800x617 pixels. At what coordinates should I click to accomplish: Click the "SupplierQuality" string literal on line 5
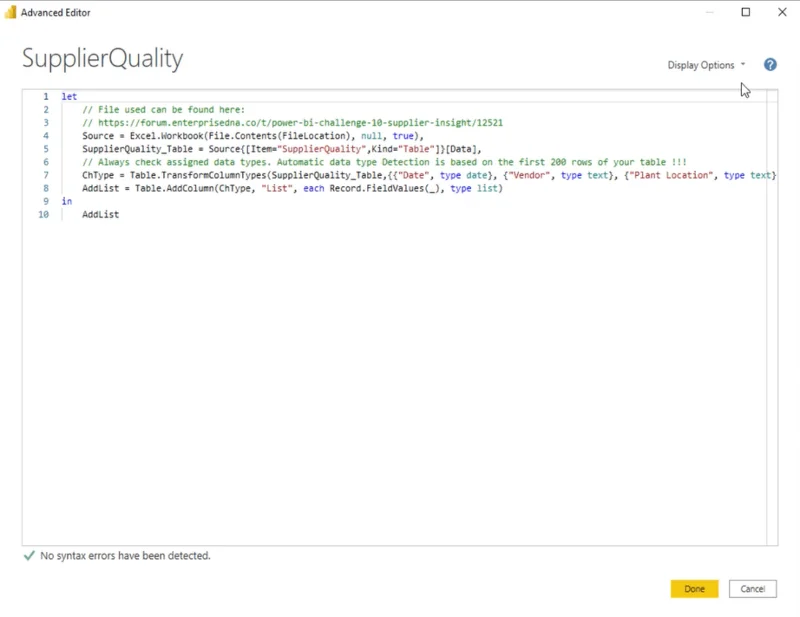(x=322, y=149)
